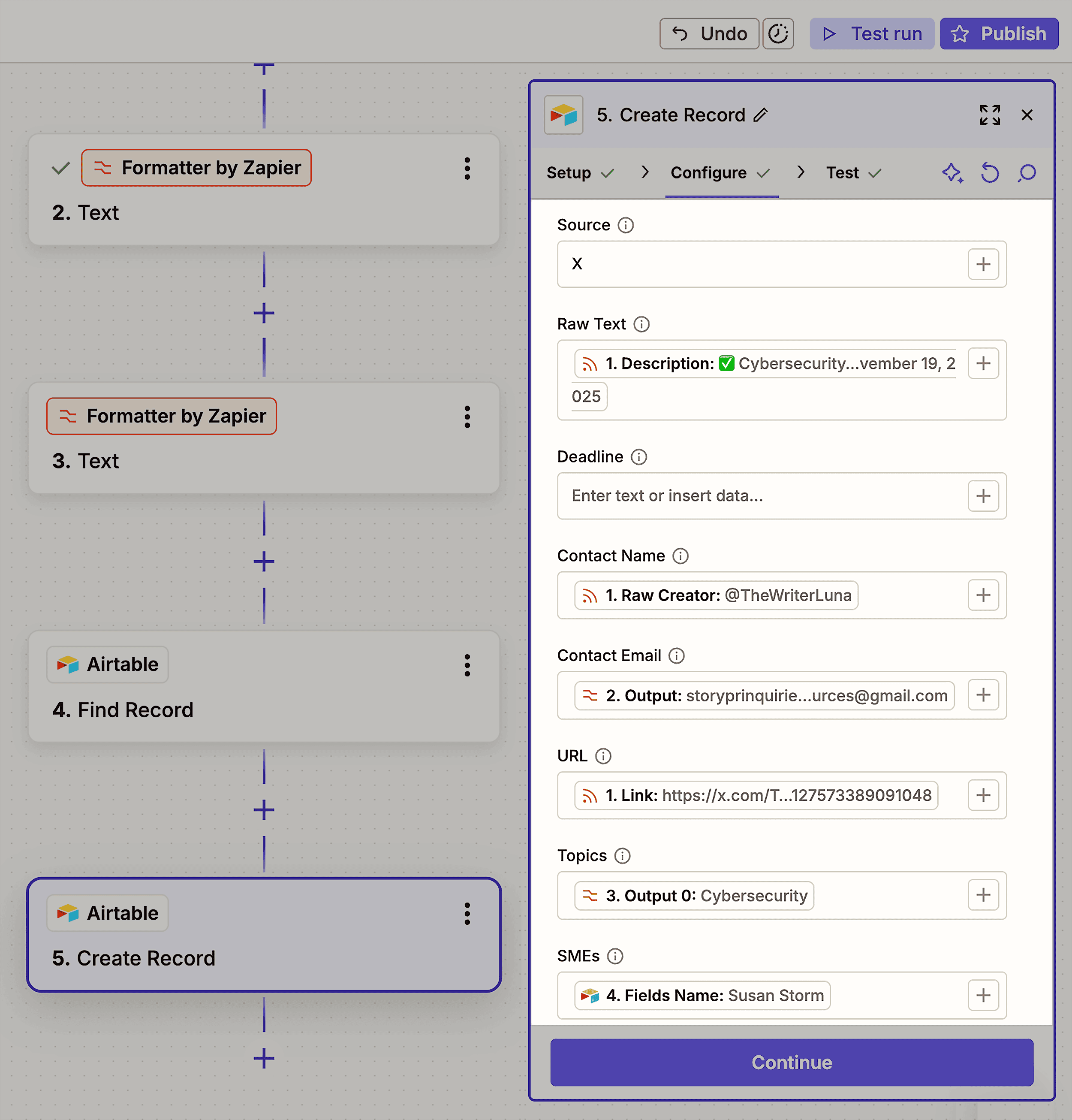Click info icon next to SMEs label
Viewport: 1072px width, 1120px height.
614,956
